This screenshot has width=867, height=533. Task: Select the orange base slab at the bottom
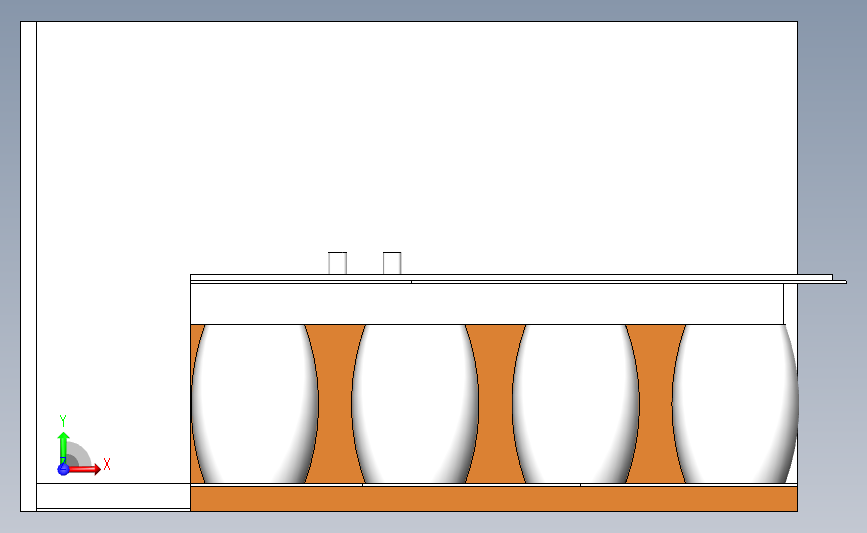tap(494, 499)
